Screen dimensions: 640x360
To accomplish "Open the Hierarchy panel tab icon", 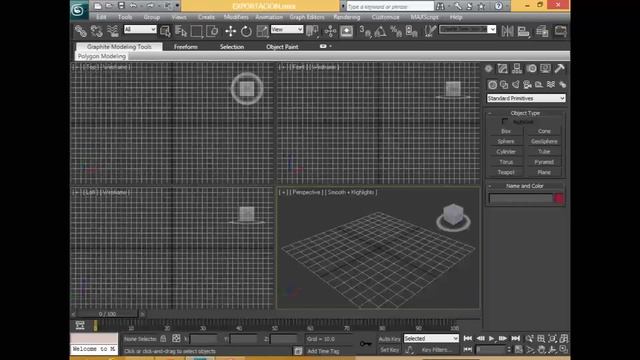I will tap(517, 69).
